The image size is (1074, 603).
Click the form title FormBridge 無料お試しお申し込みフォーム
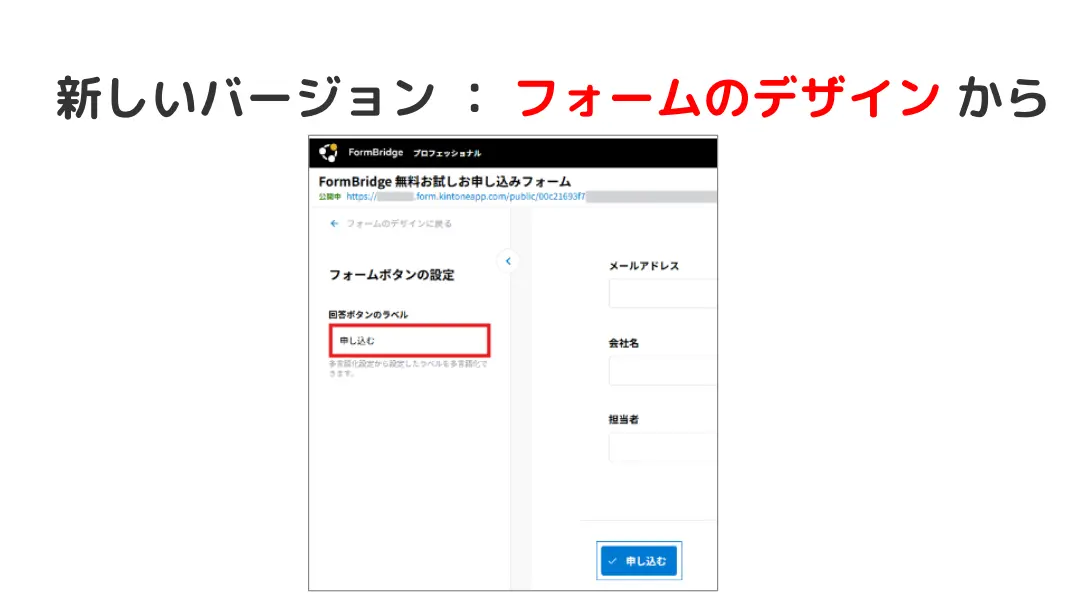pos(445,182)
